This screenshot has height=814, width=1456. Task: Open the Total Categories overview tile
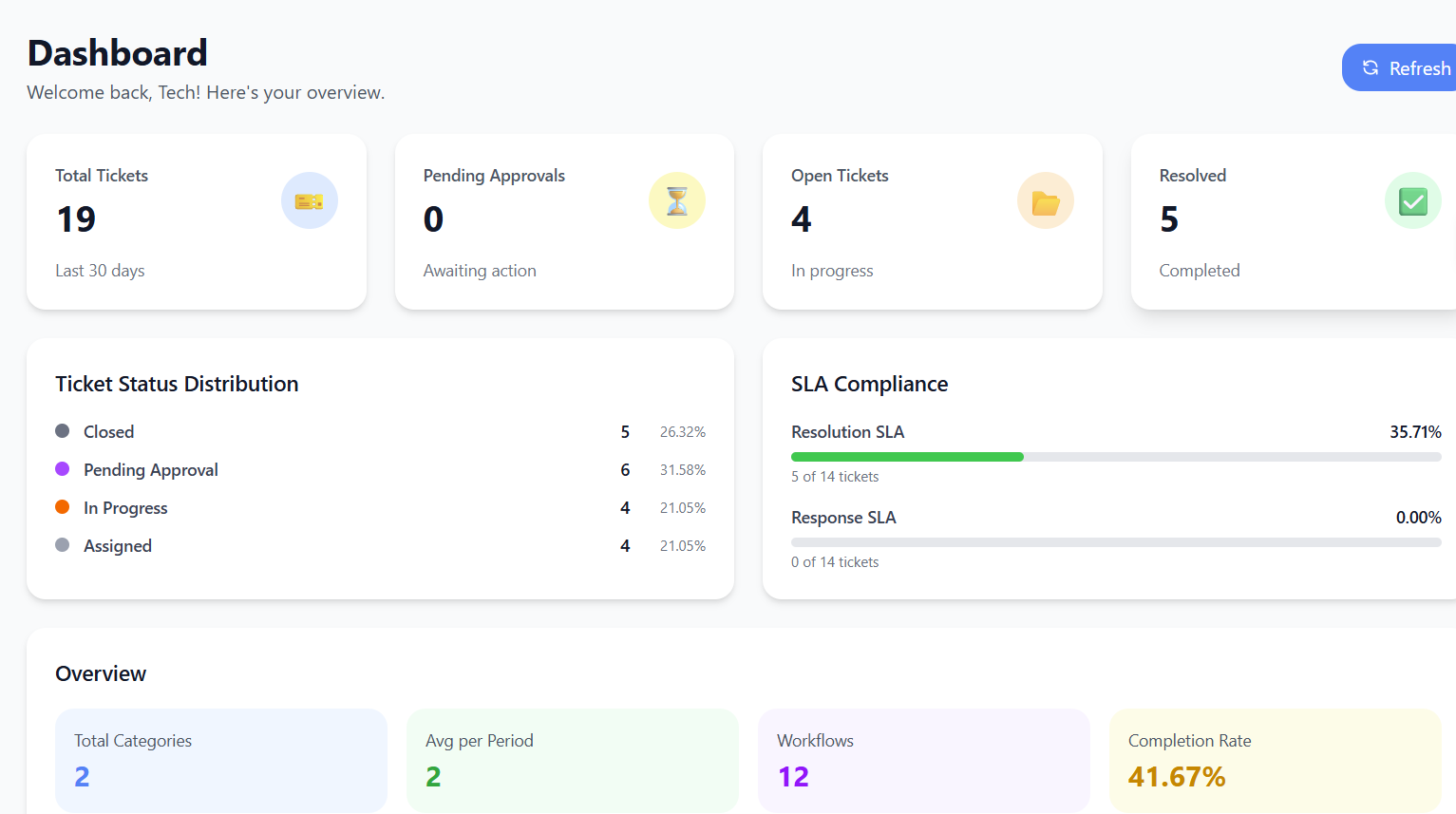221,760
